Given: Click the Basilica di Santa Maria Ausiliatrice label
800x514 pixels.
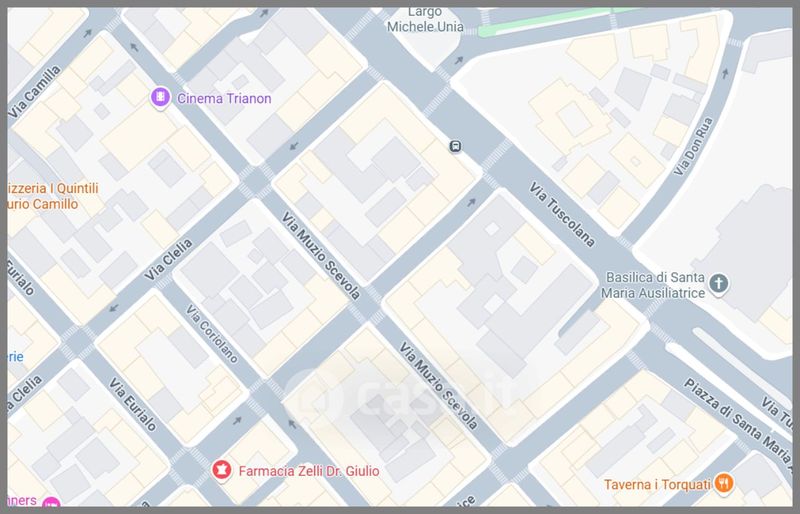Looking at the screenshot, I should 655,285.
